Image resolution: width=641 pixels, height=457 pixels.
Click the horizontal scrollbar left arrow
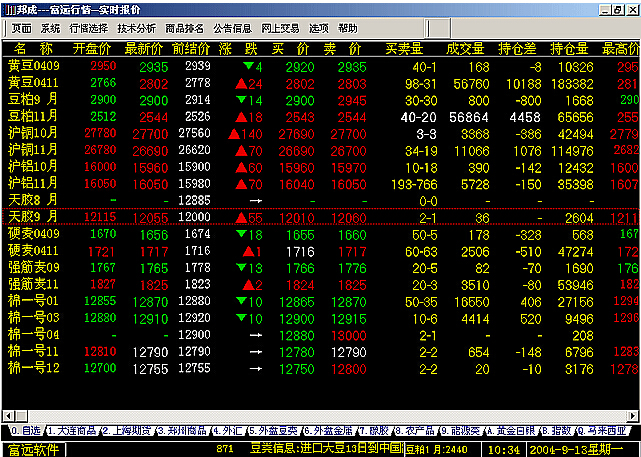click(8, 417)
